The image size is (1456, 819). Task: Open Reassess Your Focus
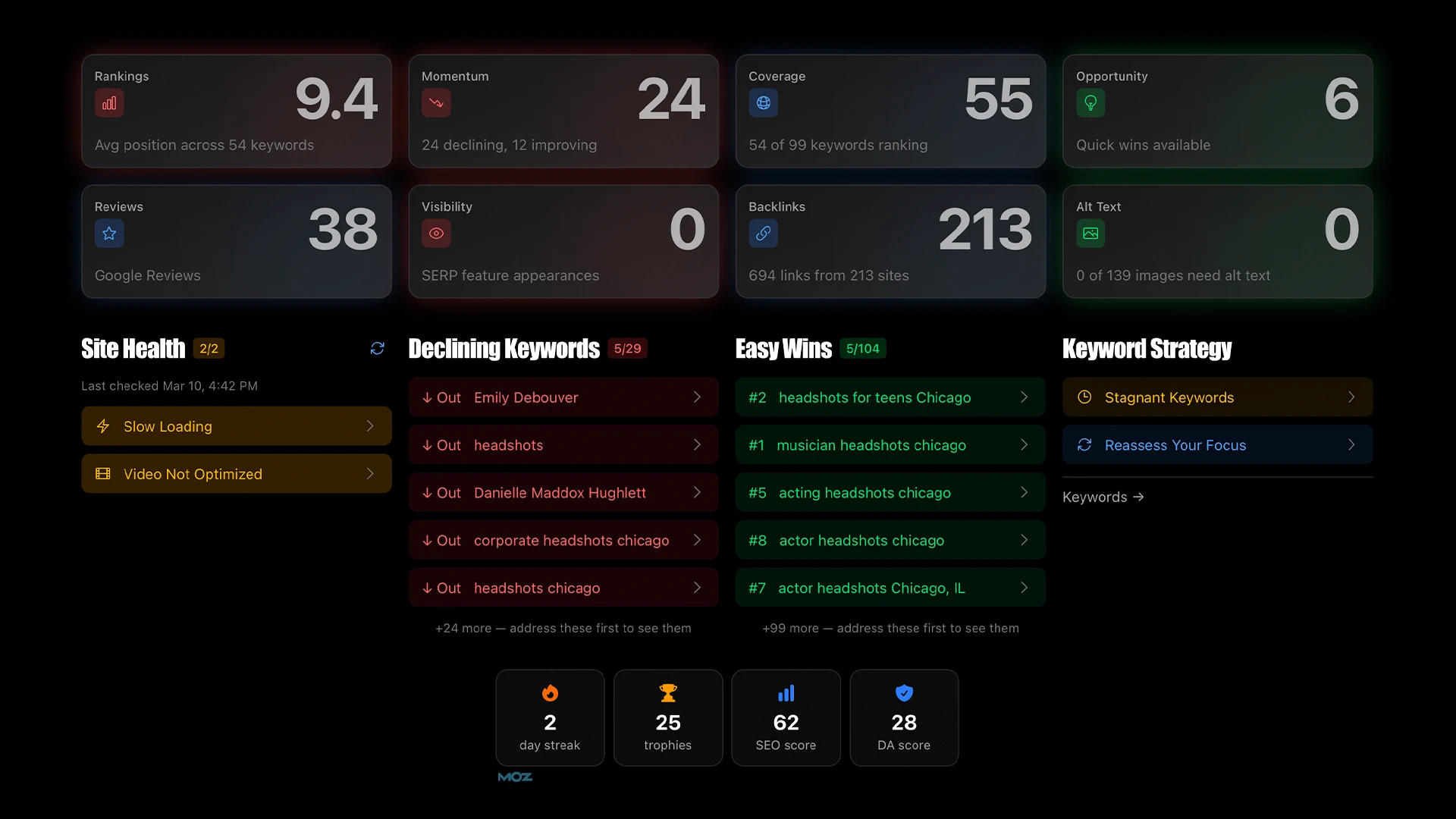[x=1217, y=445]
